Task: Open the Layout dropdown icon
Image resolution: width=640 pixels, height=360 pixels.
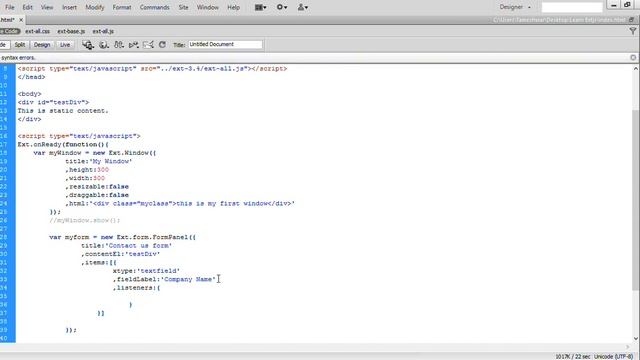Action: (x=260, y=7)
